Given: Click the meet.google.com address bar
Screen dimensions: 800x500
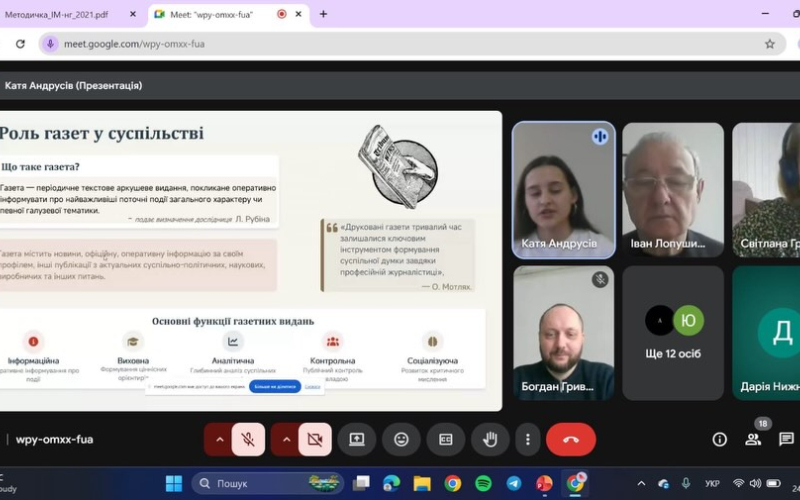Looking at the screenshot, I should 400,44.
